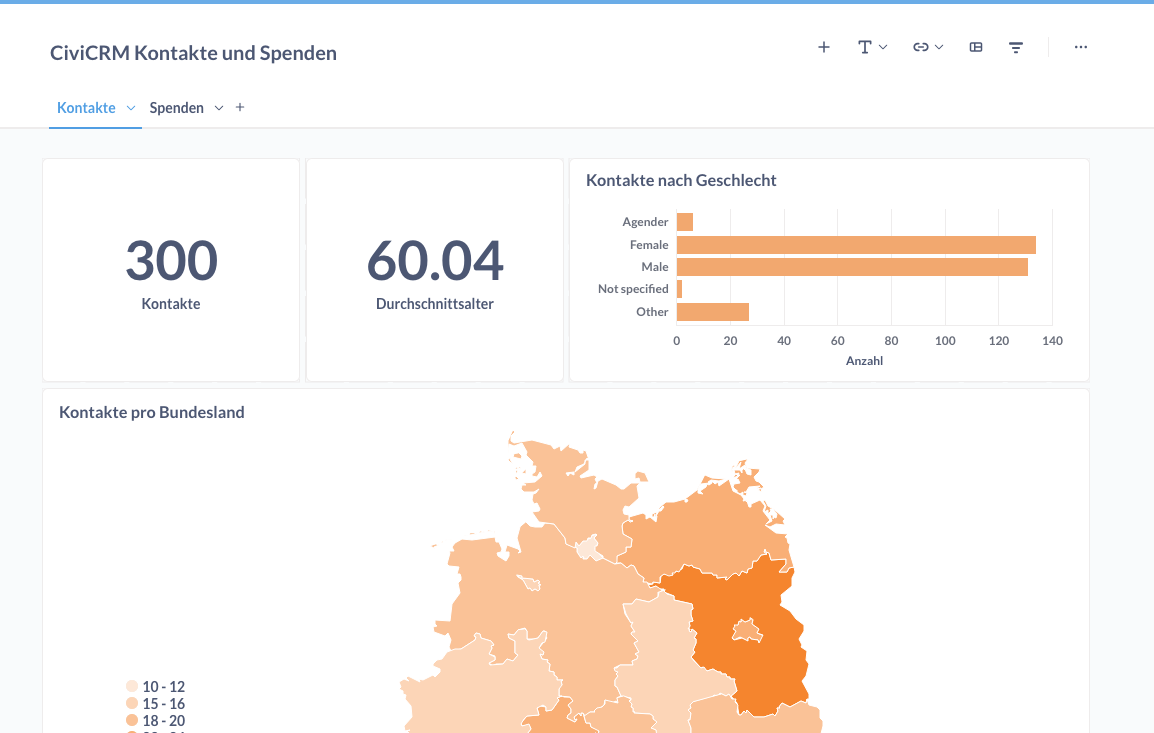Expand the text card dropdown arrow
The image size is (1154, 733).
pos(884,47)
